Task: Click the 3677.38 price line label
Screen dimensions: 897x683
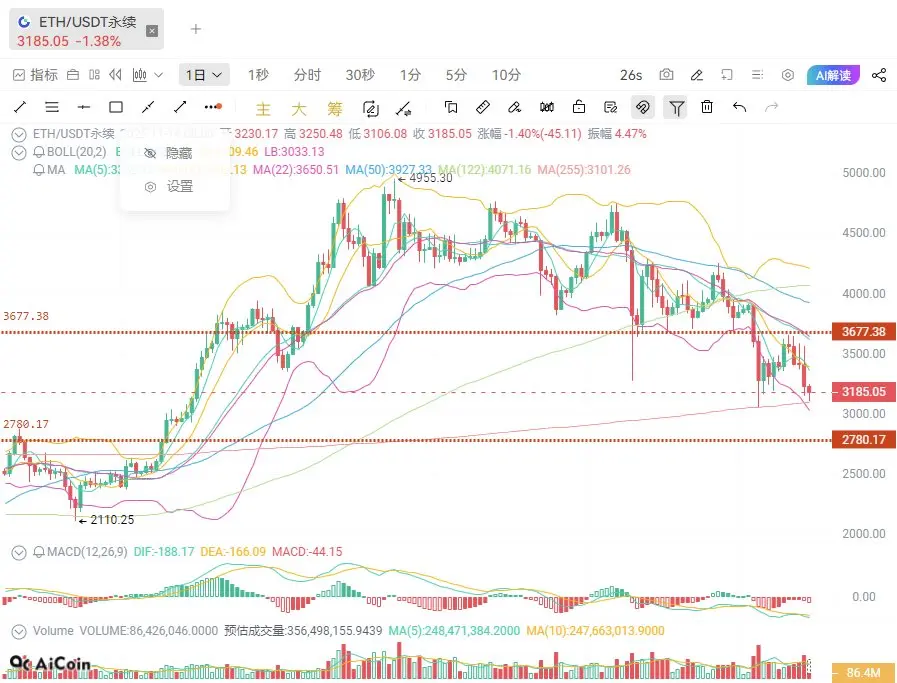Action: pyautogui.click(x=863, y=332)
